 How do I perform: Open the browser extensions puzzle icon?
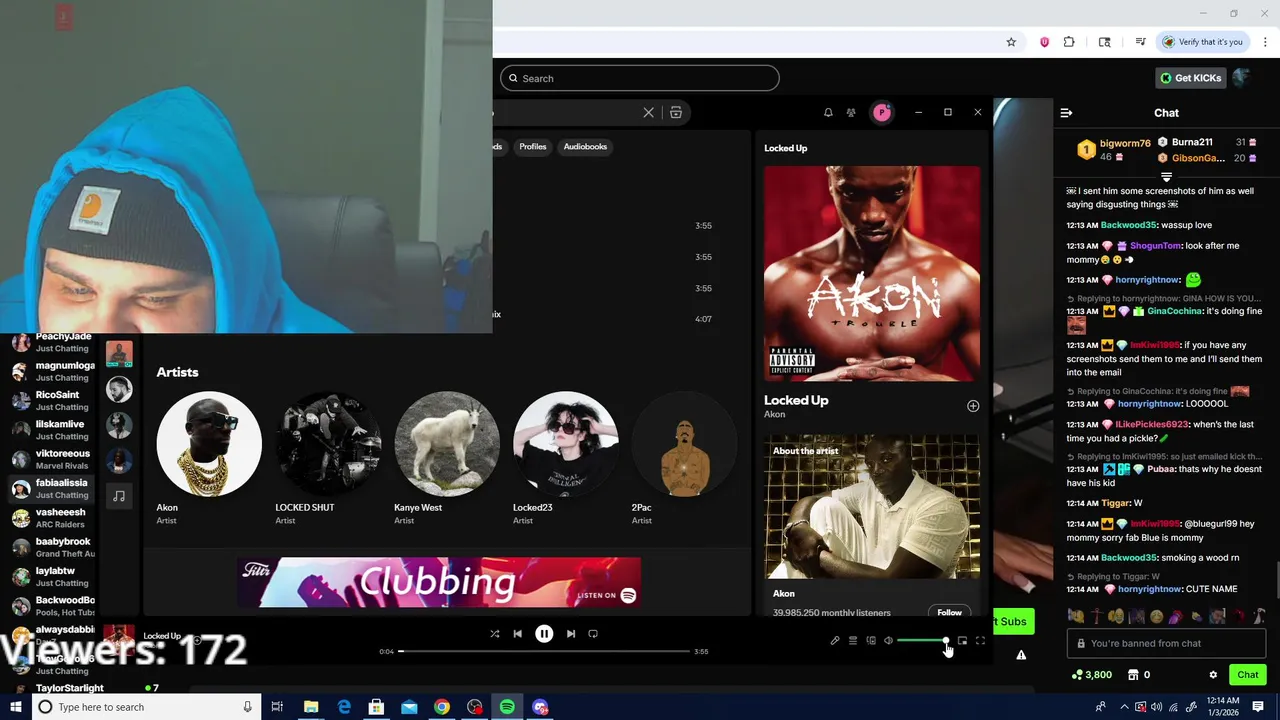(1069, 42)
